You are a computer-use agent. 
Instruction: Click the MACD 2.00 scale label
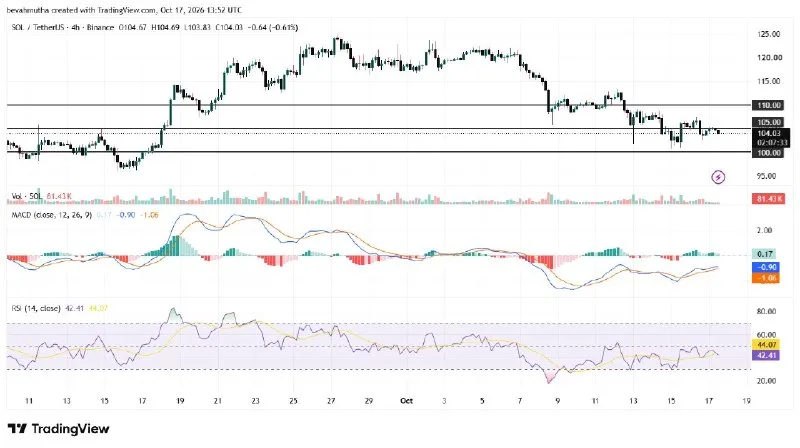click(x=764, y=230)
